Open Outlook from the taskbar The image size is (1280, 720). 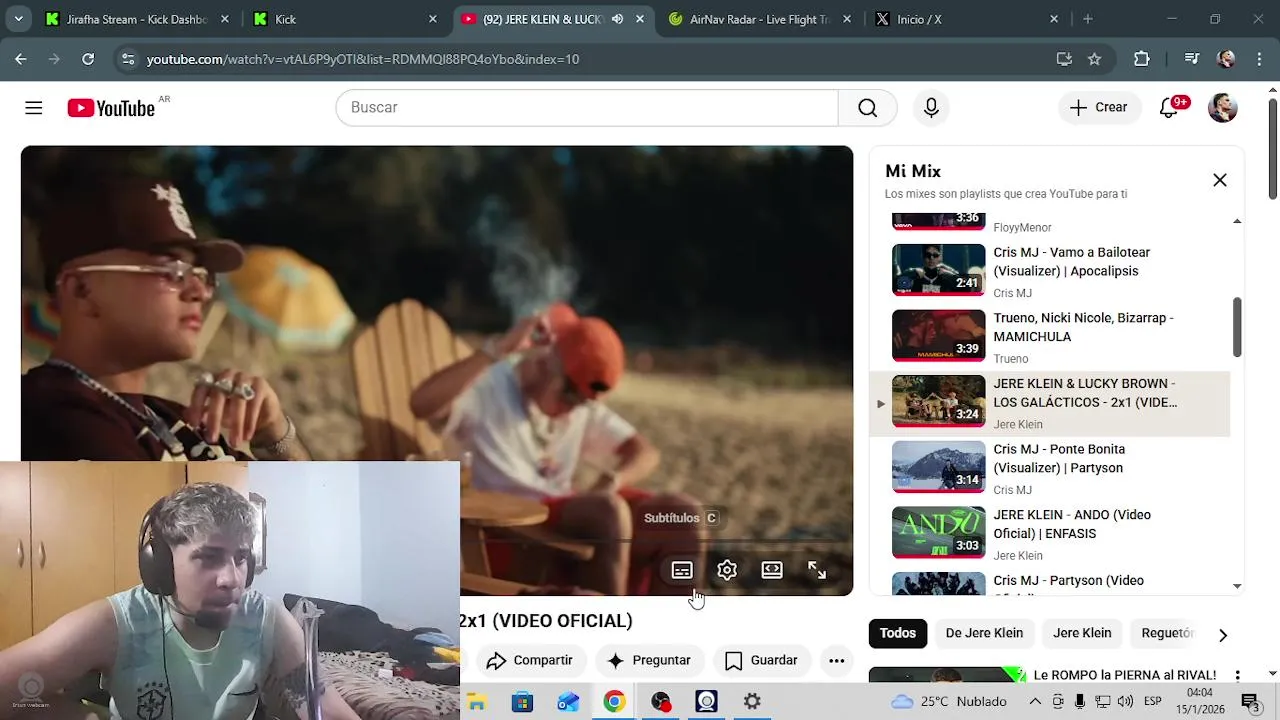568,702
